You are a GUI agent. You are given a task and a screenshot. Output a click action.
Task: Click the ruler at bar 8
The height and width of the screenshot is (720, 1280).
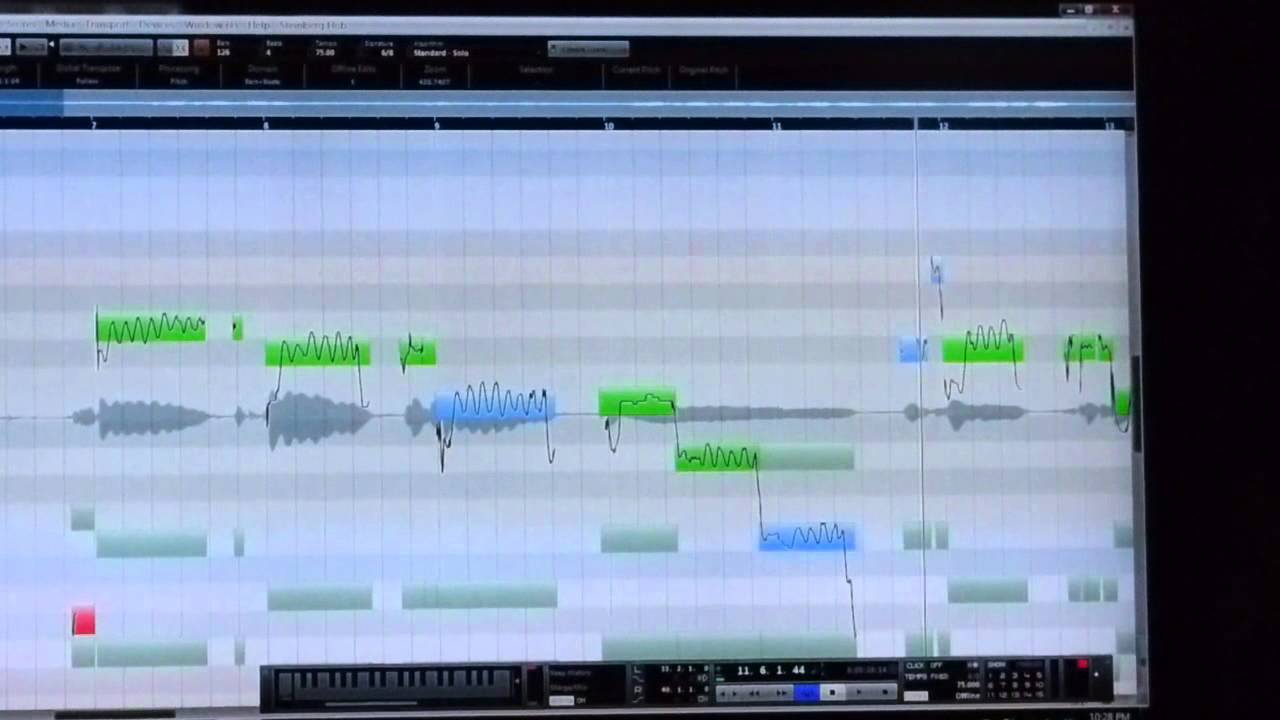pos(265,125)
